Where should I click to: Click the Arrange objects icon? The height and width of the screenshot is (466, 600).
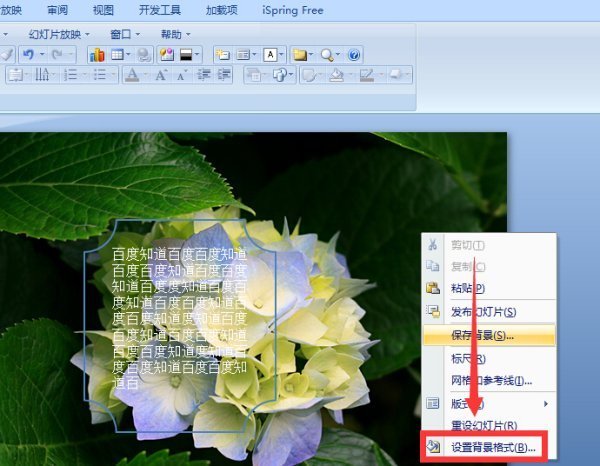click(253, 75)
